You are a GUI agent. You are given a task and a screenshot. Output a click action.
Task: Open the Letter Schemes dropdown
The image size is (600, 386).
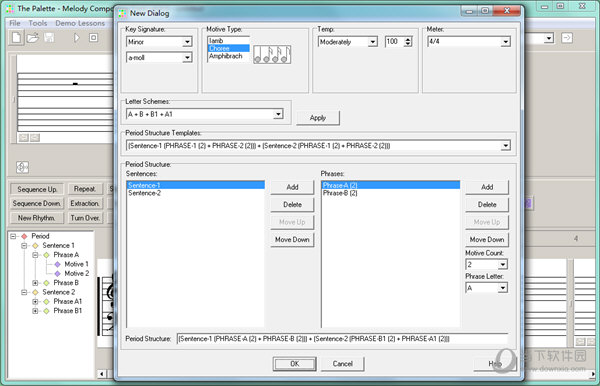click(278, 114)
